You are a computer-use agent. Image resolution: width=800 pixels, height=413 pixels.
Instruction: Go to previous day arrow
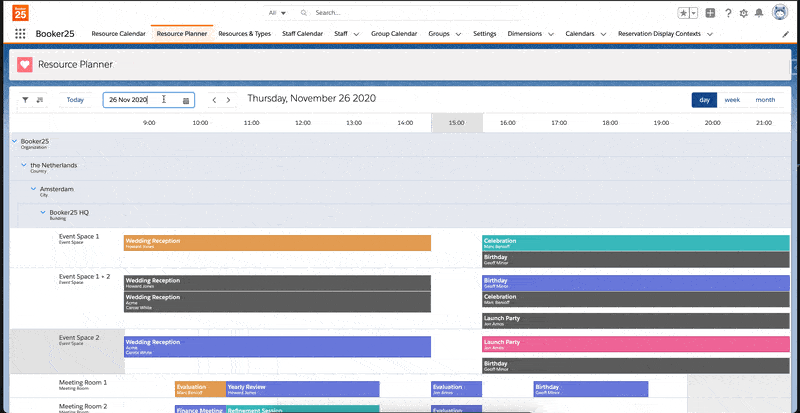point(214,100)
